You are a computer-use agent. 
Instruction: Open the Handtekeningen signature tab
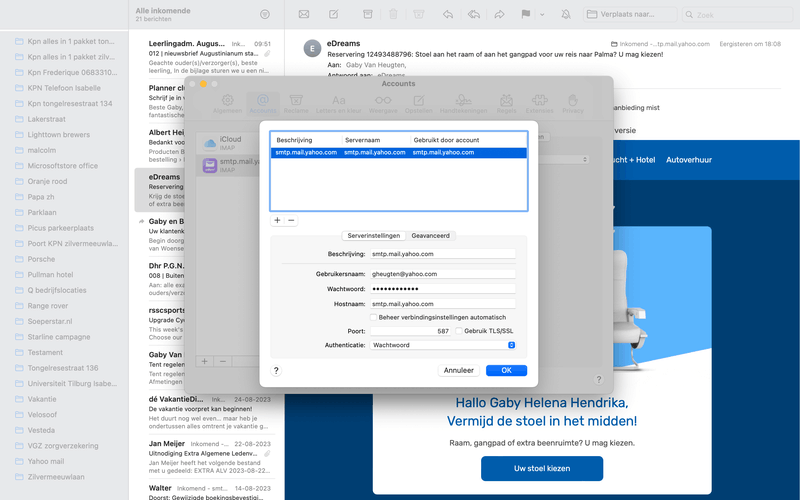click(463, 104)
